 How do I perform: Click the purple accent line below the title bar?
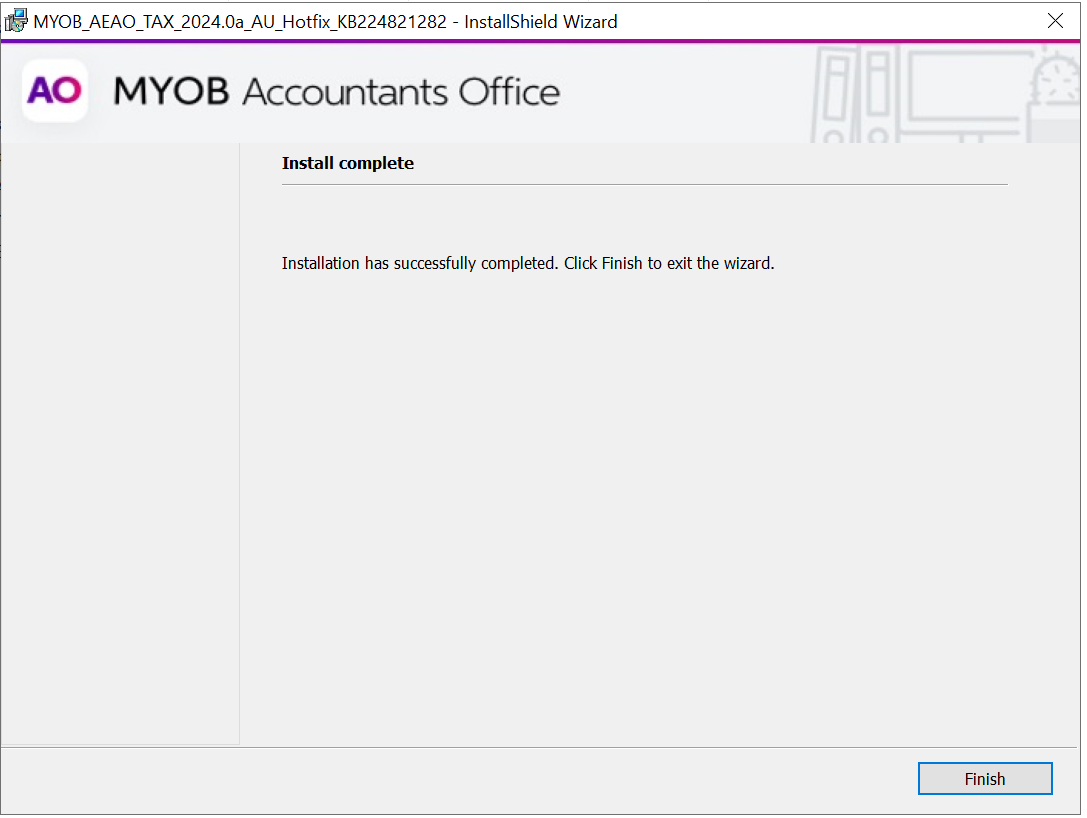tap(540, 41)
